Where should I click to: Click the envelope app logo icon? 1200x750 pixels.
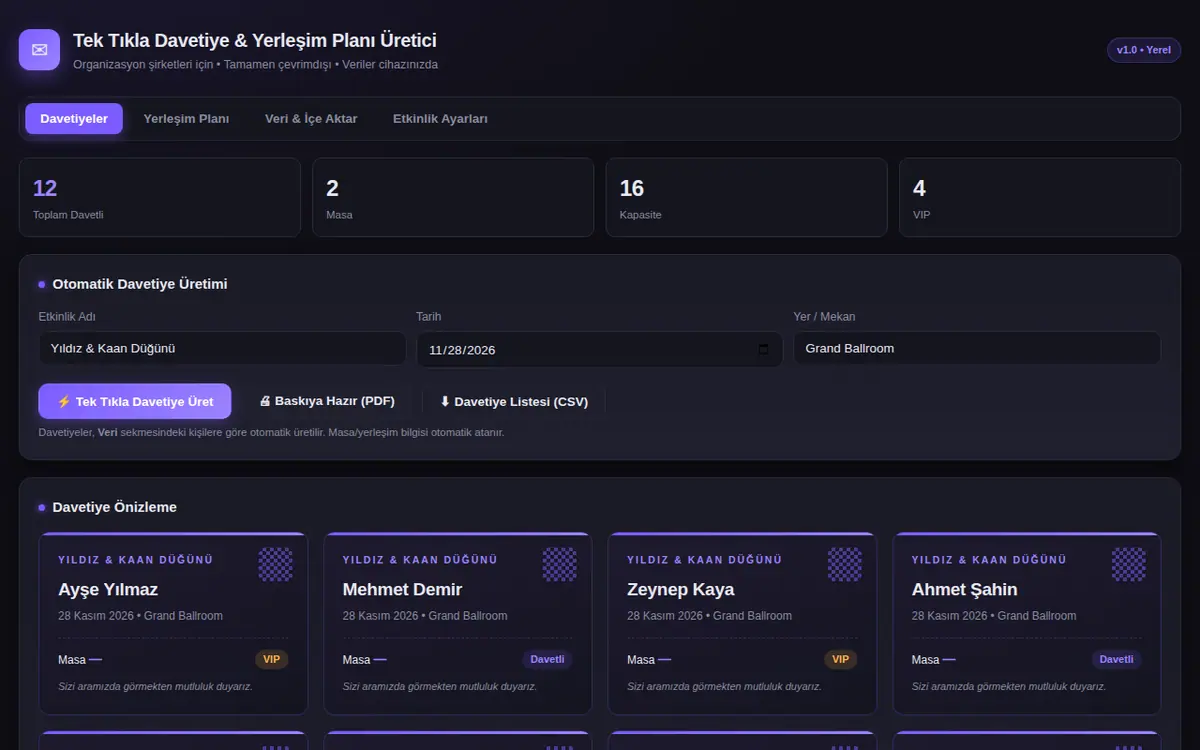pyautogui.click(x=39, y=50)
